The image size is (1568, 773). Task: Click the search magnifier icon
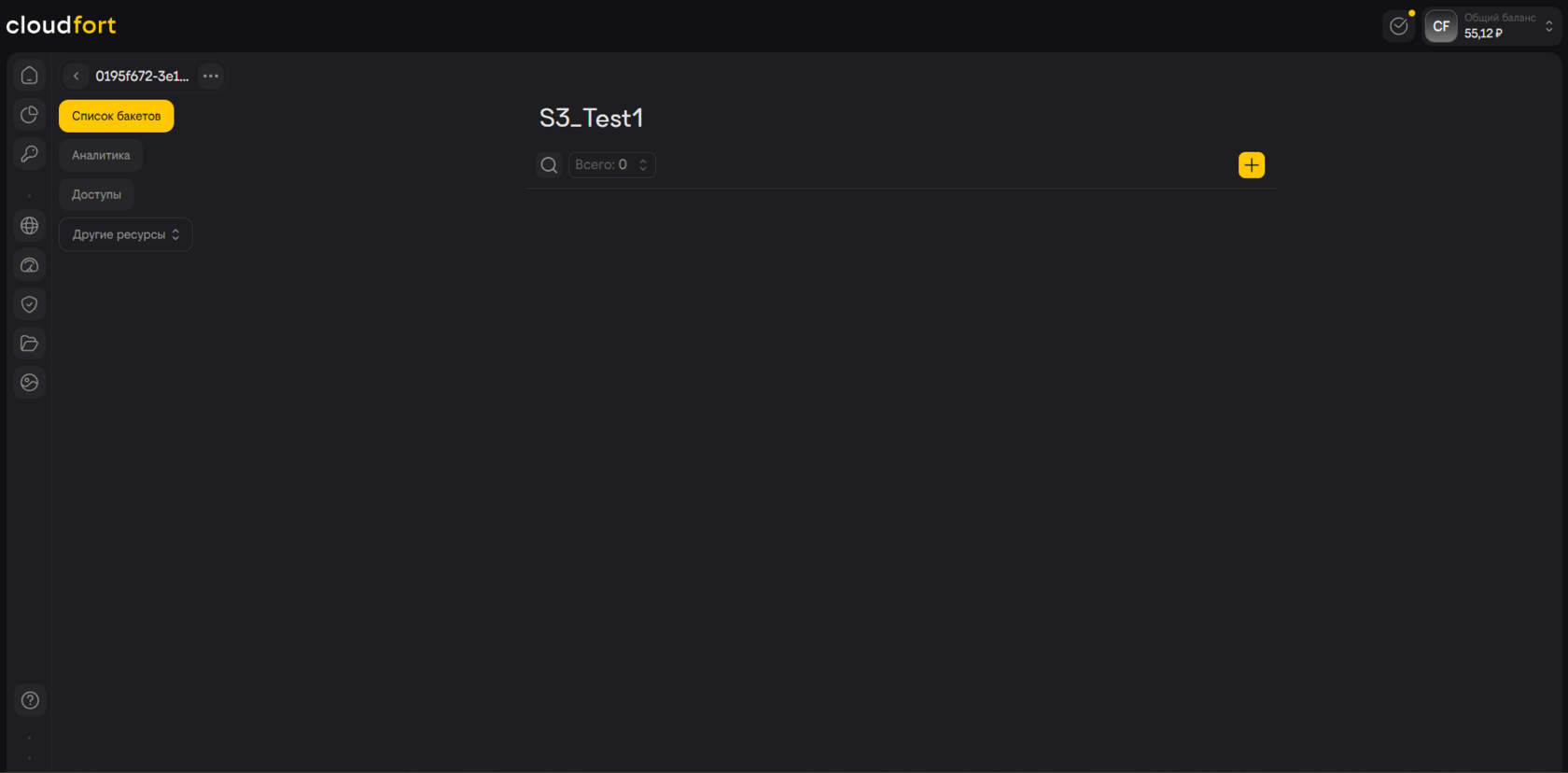click(549, 165)
